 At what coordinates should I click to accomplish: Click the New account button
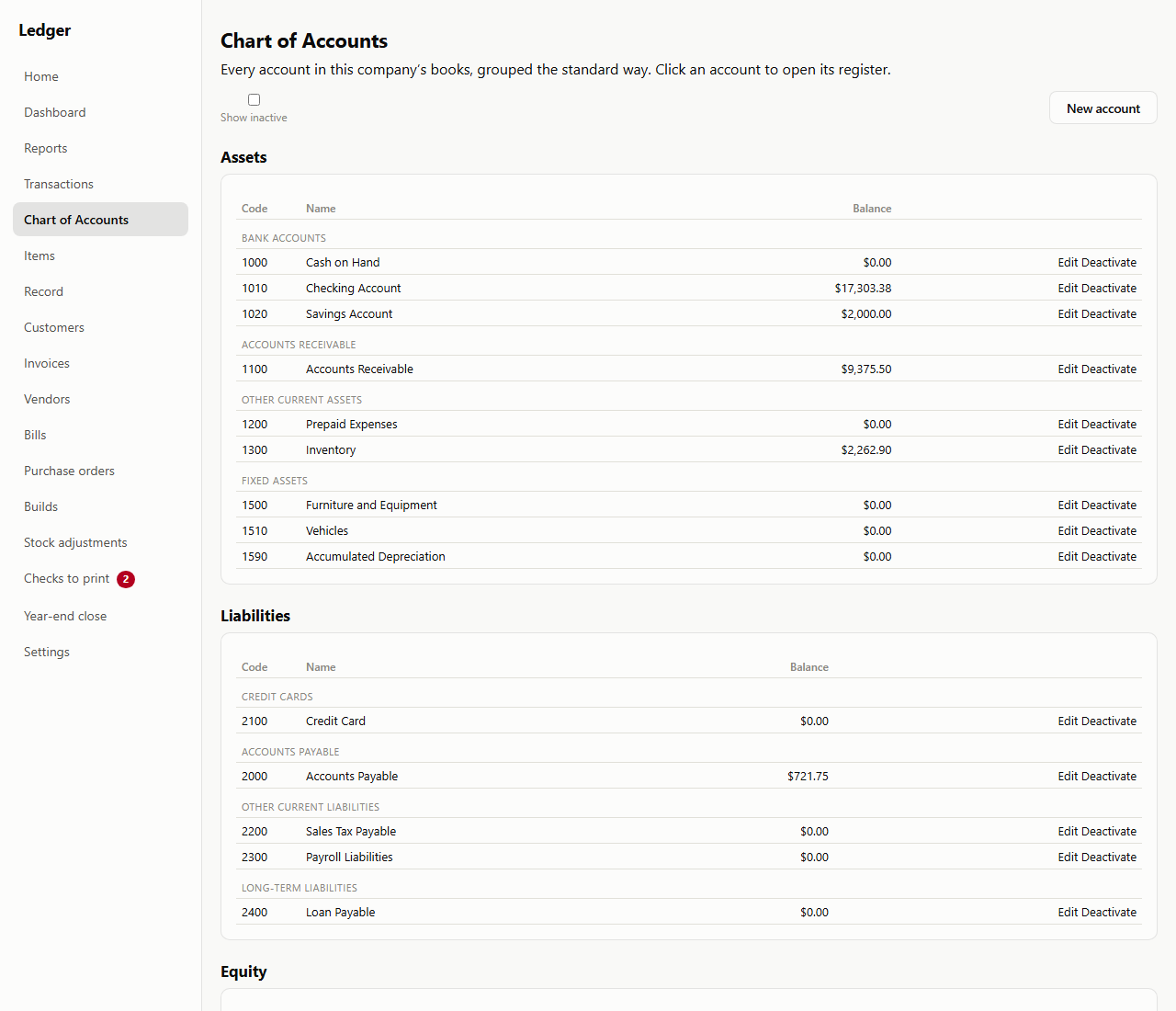[x=1102, y=108]
